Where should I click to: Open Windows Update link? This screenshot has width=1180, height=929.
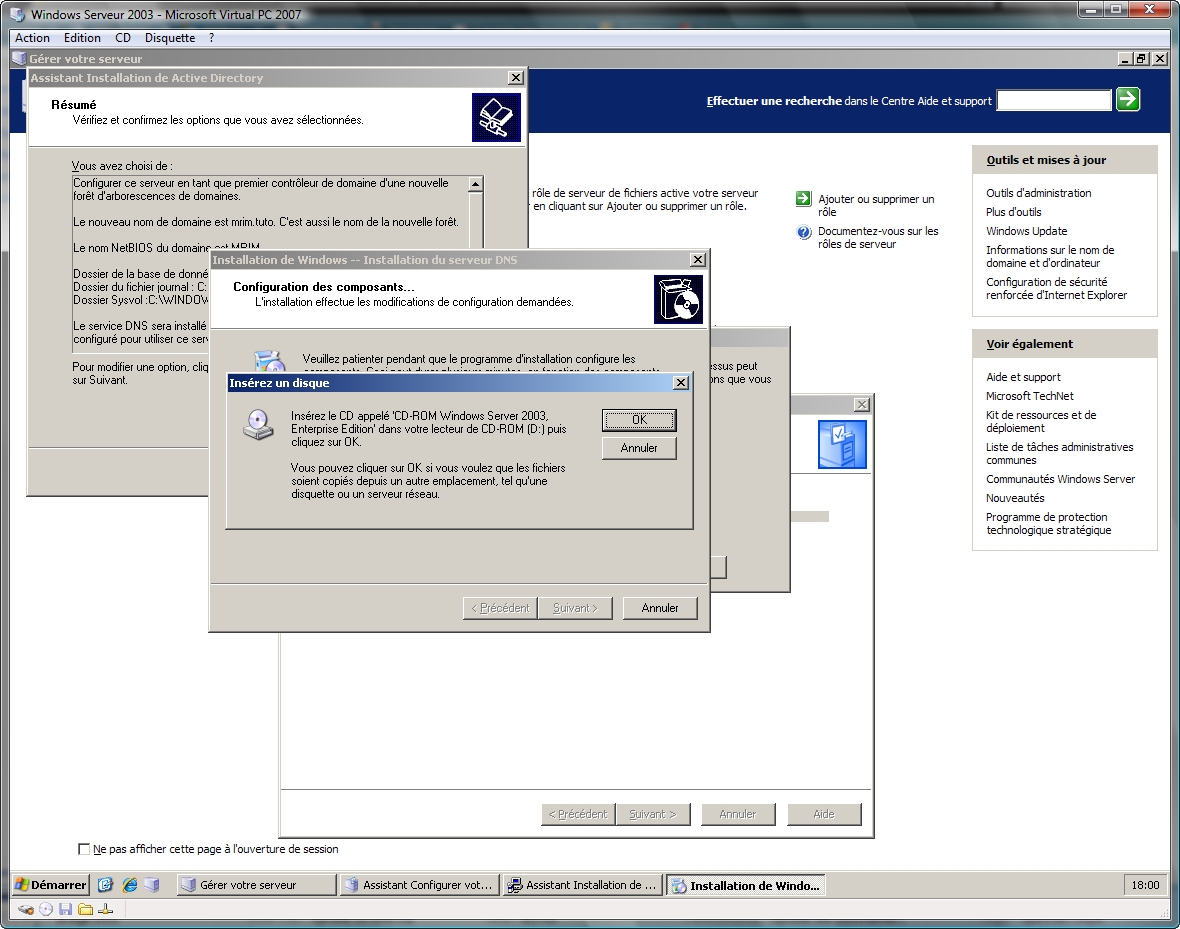point(1026,231)
